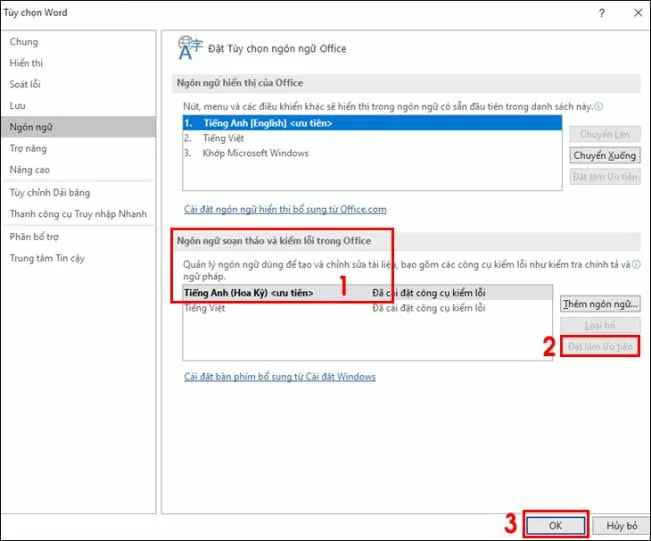Select Thanh công cụ Truy nhập Nhanh
The width and height of the screenshot is (651, 541).
pos(78,214)
